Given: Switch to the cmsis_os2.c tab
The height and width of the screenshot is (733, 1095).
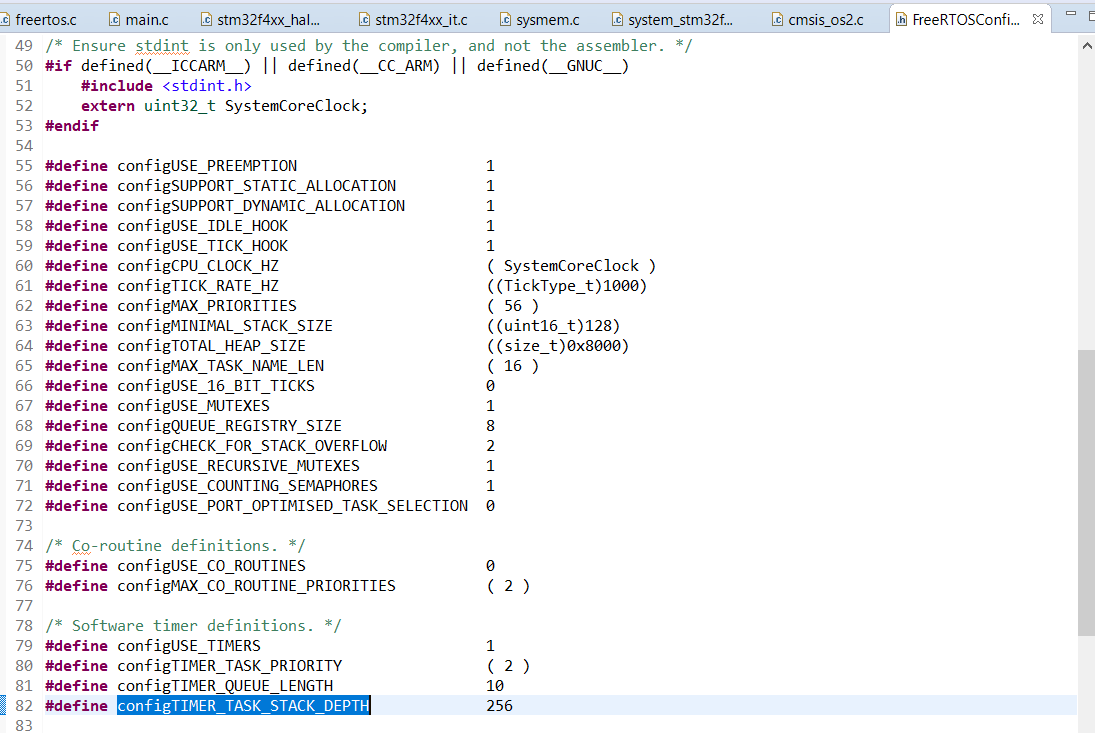Looking at the screenshot, I should 817,20.
